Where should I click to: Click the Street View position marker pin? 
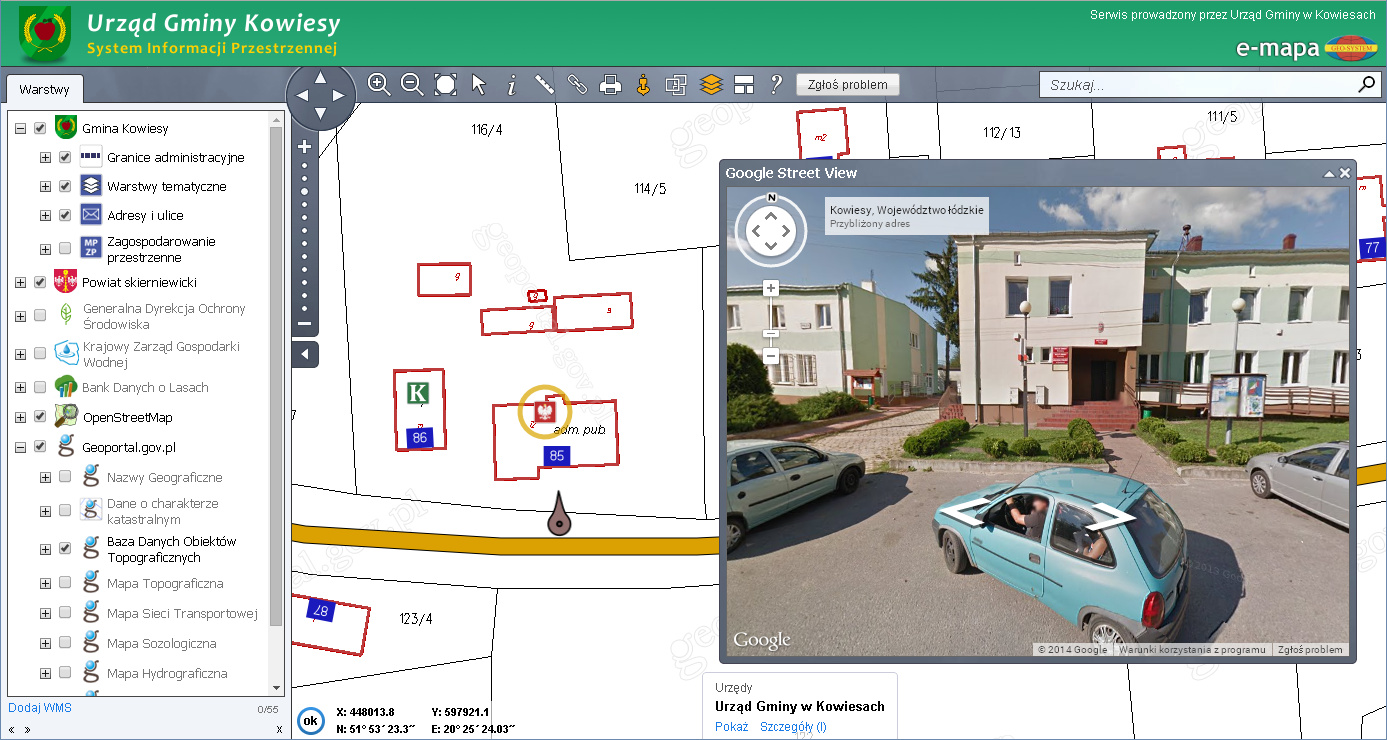tap(560, 514)
